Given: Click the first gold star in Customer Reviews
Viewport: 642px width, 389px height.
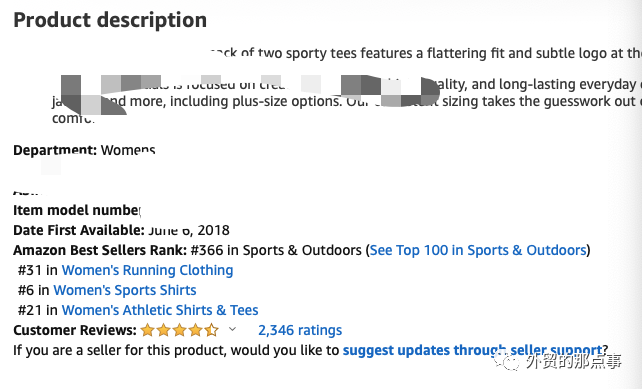Looking at the screenshot, I should (147, 330).
